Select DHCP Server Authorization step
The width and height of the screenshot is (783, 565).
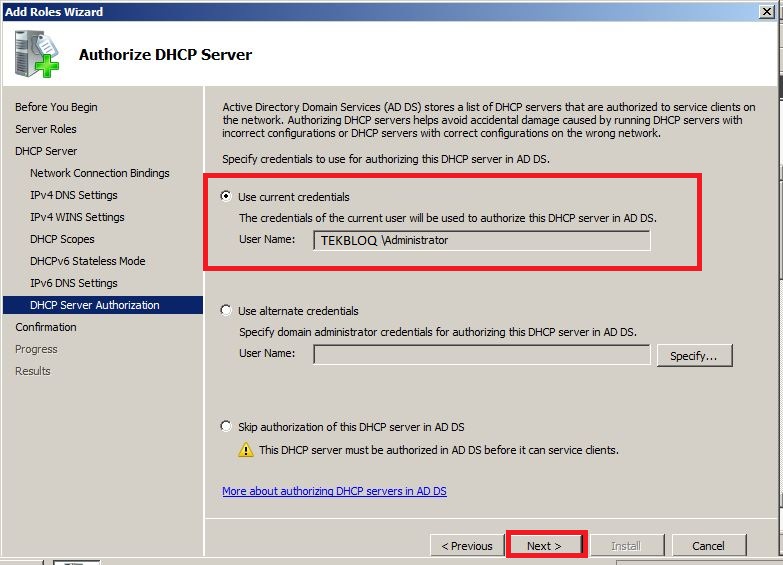coord(103,305)
